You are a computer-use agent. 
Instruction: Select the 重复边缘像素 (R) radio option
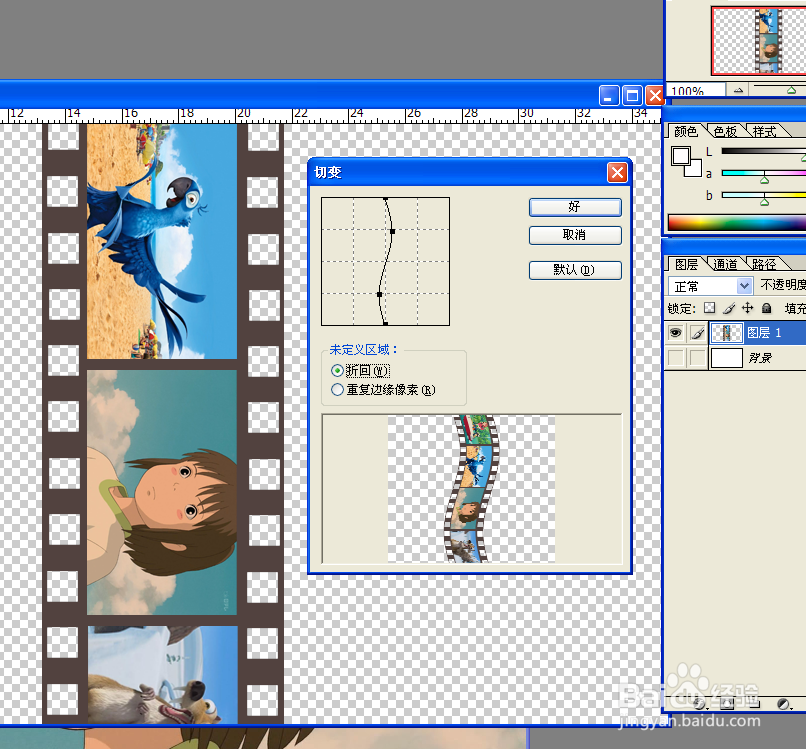(337, 390)
